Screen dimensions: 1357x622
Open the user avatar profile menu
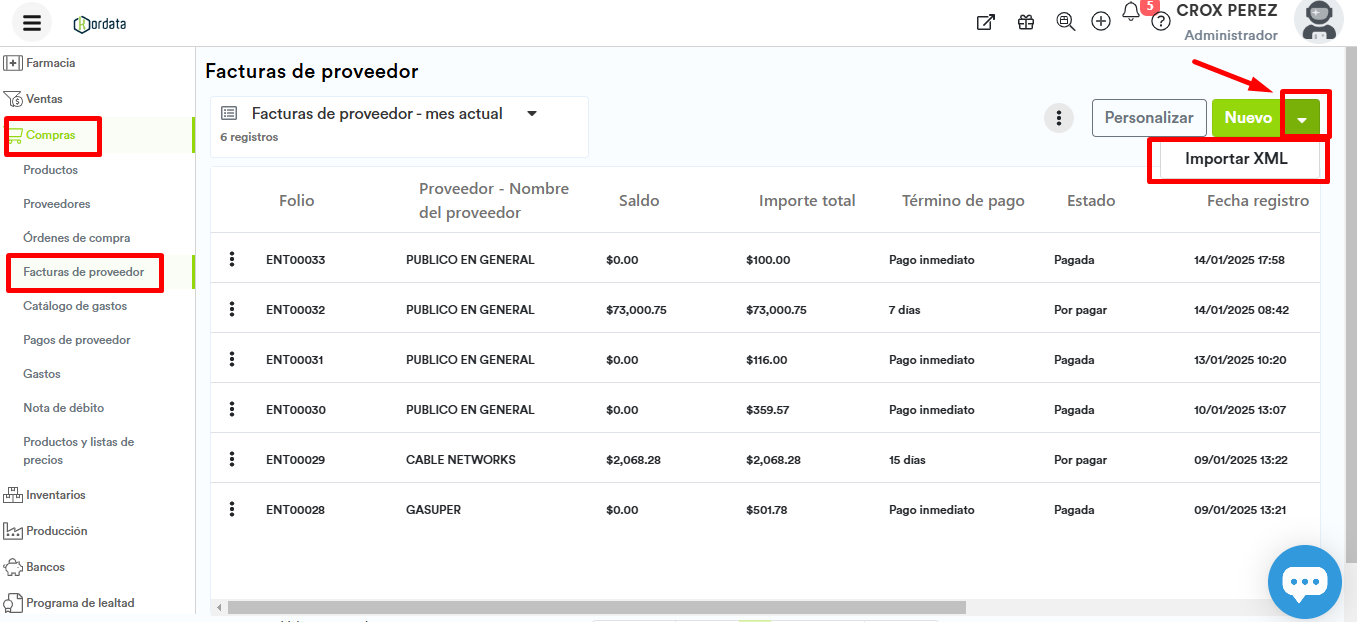tap(1318, 21)
